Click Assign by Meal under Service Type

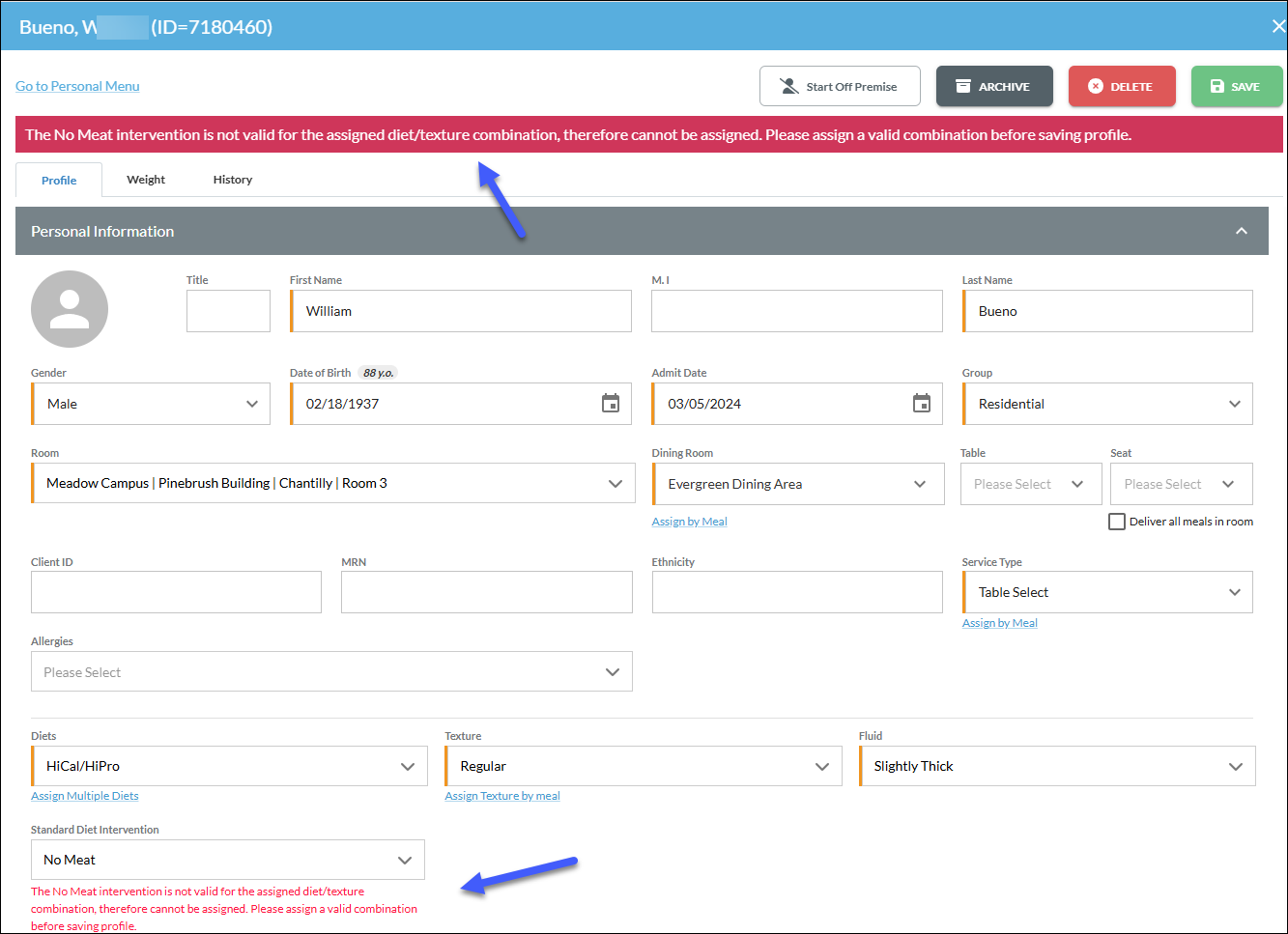[1000, 623]
